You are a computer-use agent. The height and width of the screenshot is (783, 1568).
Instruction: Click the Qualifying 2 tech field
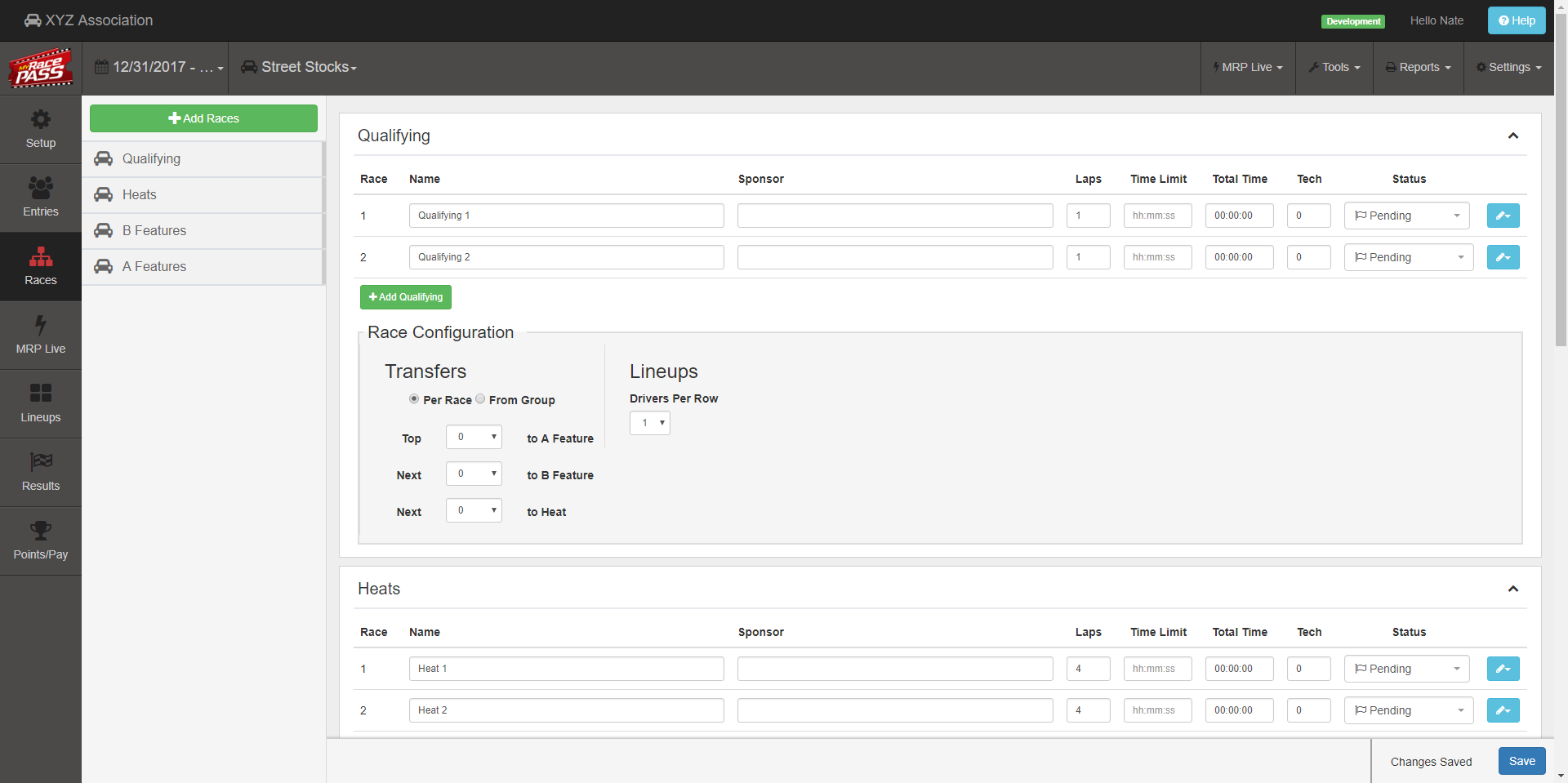pyautogui.click(x=1309, y=257)
